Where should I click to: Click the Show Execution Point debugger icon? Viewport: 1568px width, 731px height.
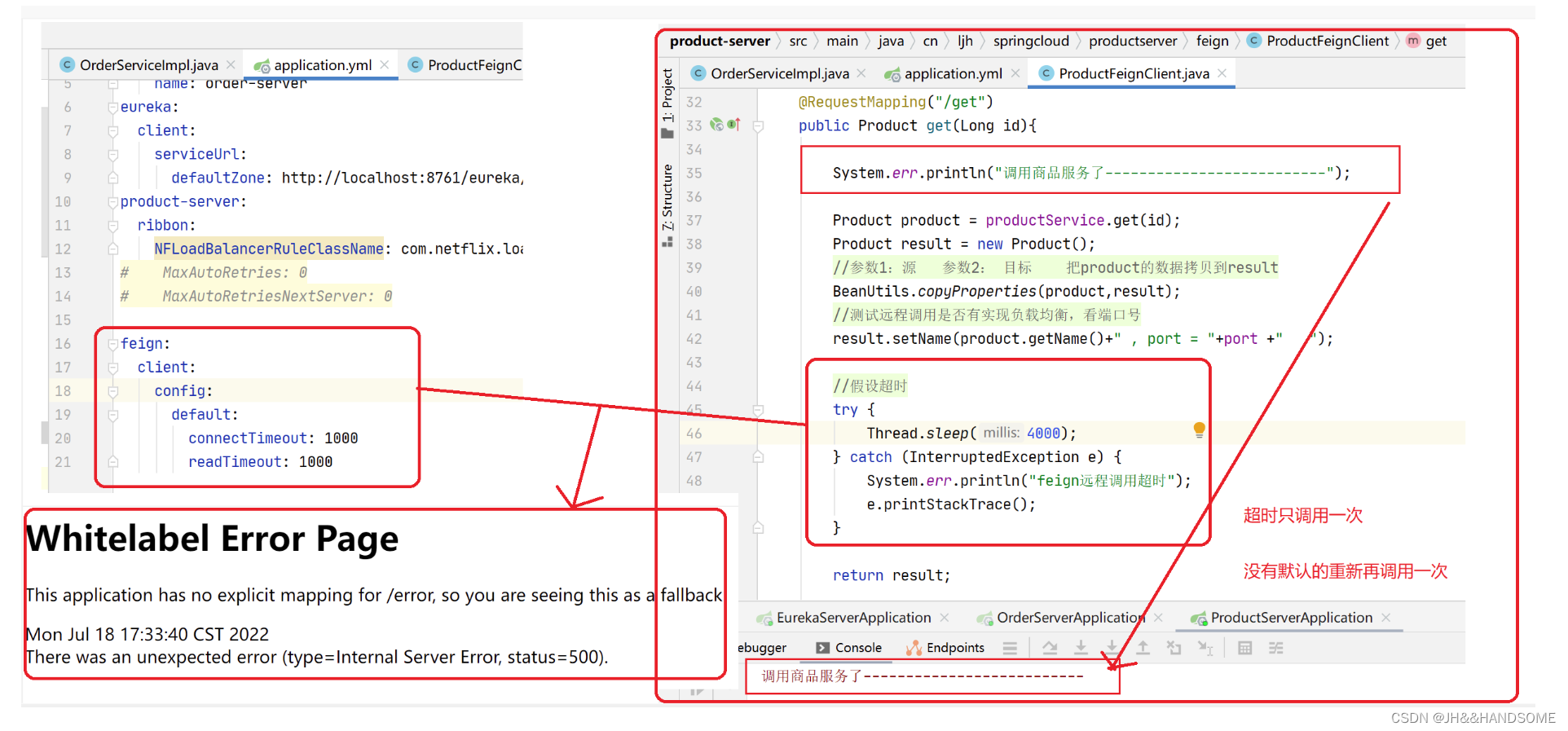click(x=1011, y=648)
